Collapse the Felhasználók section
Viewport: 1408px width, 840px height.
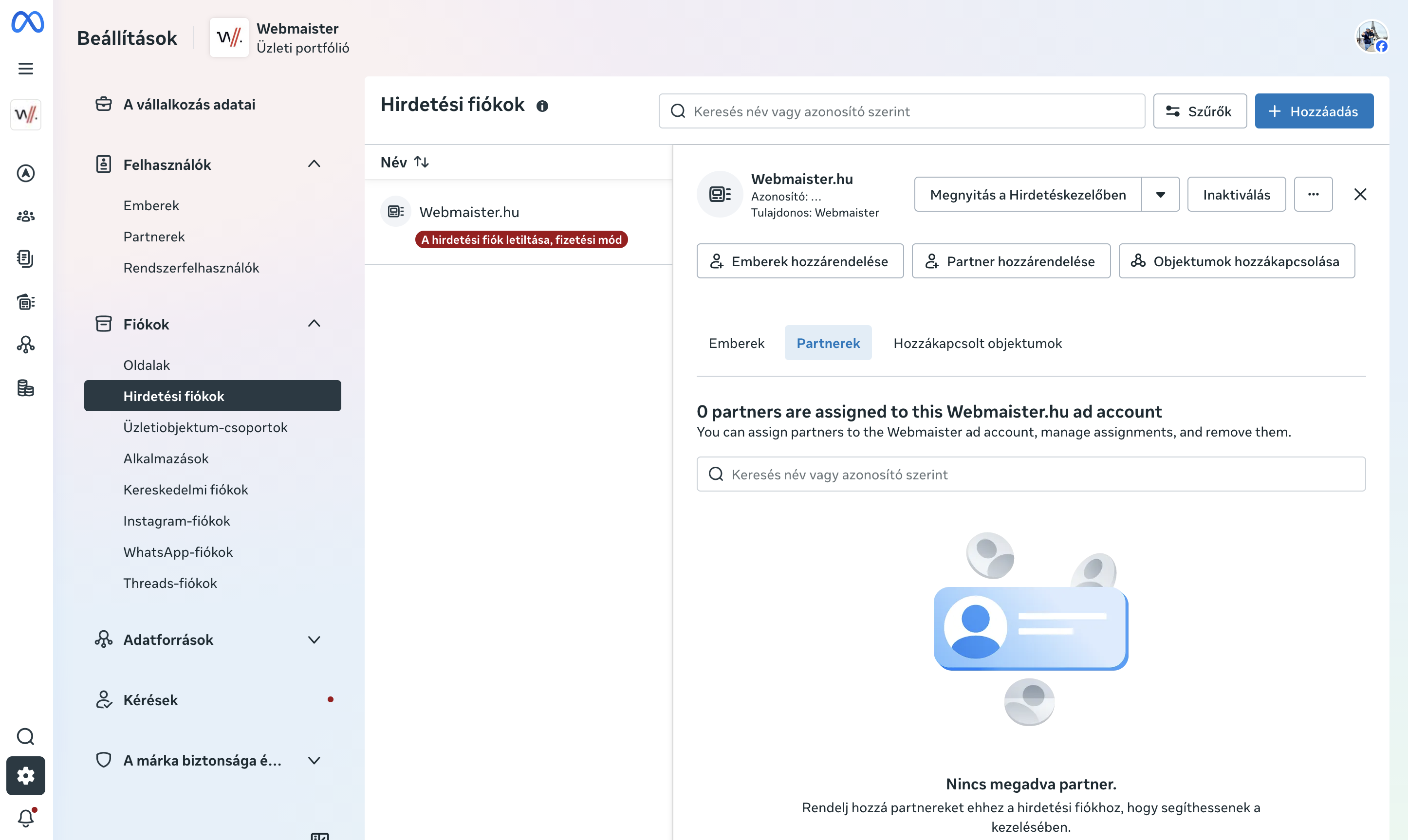point(314,164)
